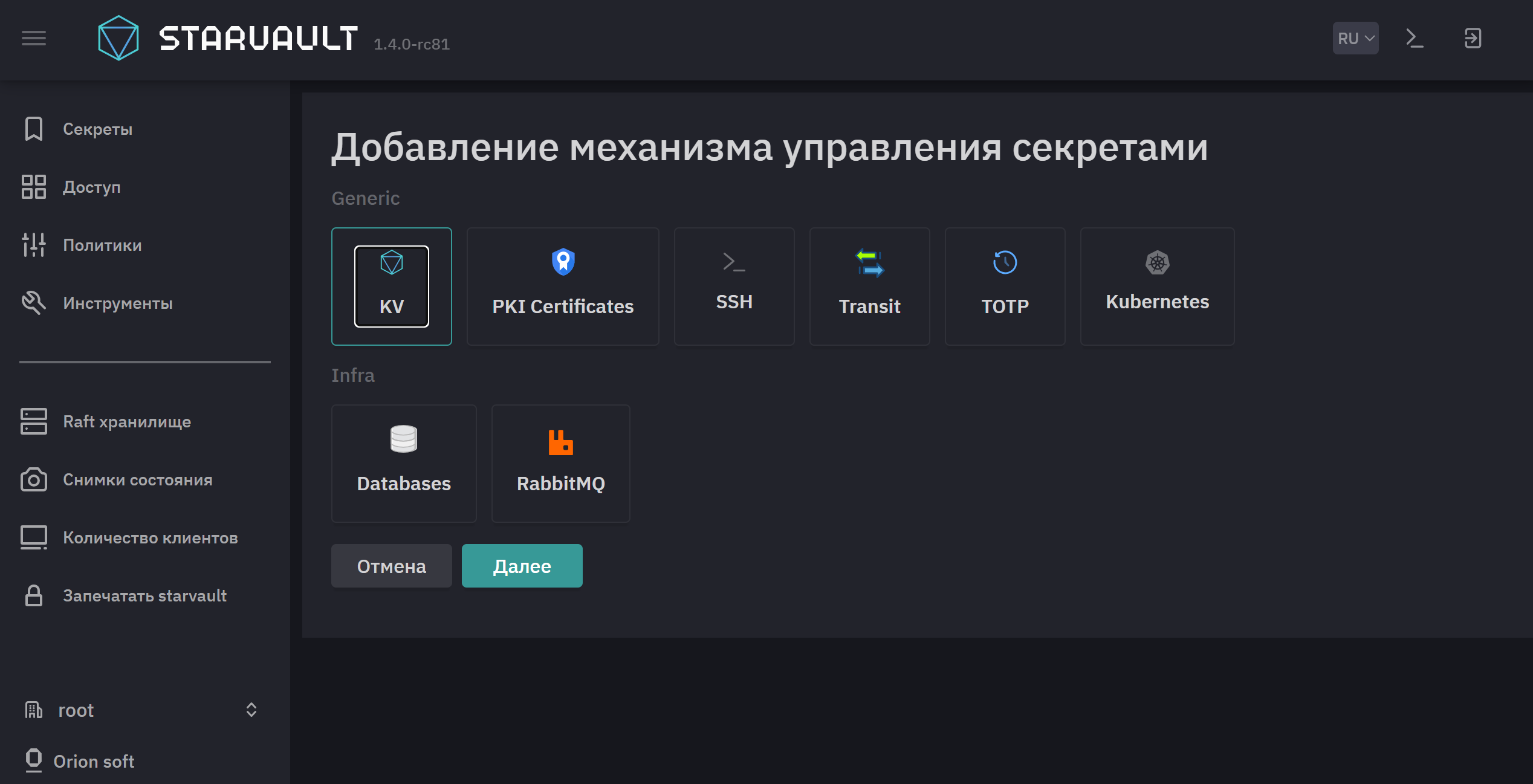Select the PKI Certificates label
The width and height of the screenshot is (1533, 784).
click(563, 306)
